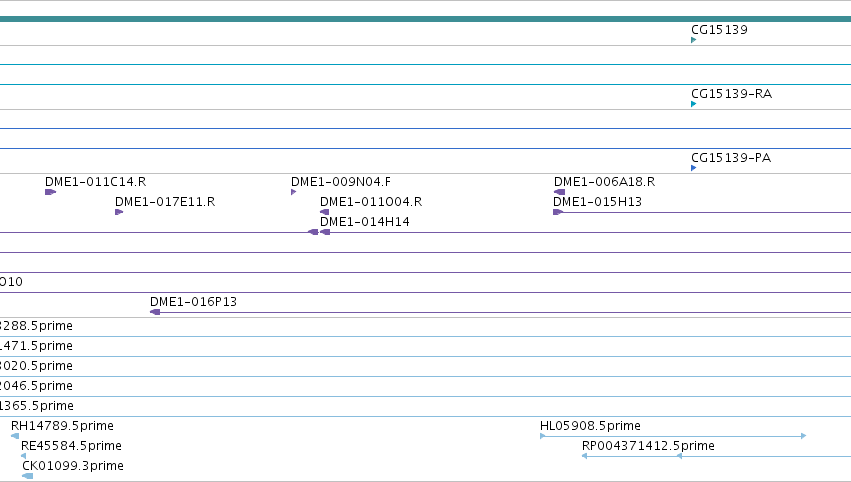851x482 pixels.
Task: Click the DME1-006A18.R label
Action: [x=604, y=182]
